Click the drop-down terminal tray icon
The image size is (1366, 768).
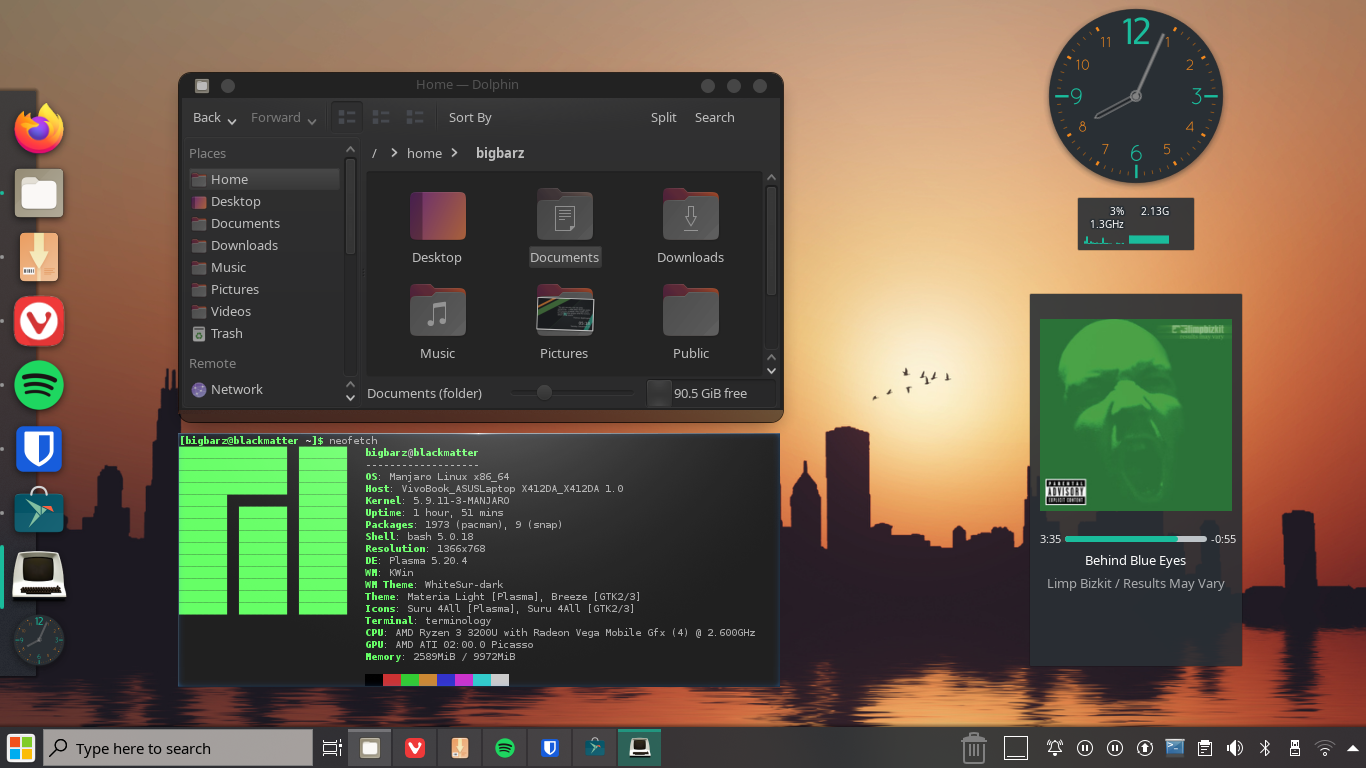(1175, 748)
